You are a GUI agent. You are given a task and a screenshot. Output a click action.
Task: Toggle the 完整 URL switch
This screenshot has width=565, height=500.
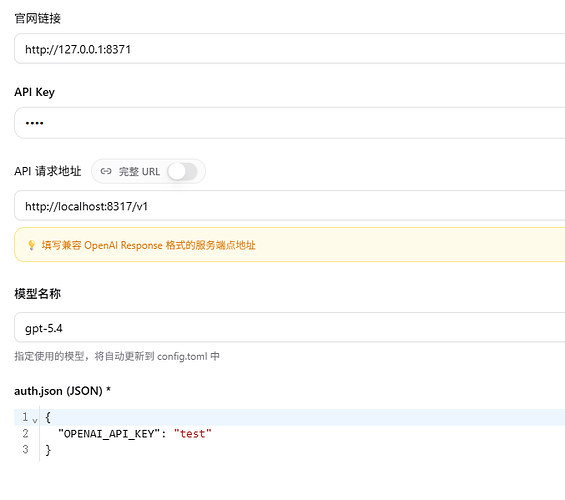(183, 171)
